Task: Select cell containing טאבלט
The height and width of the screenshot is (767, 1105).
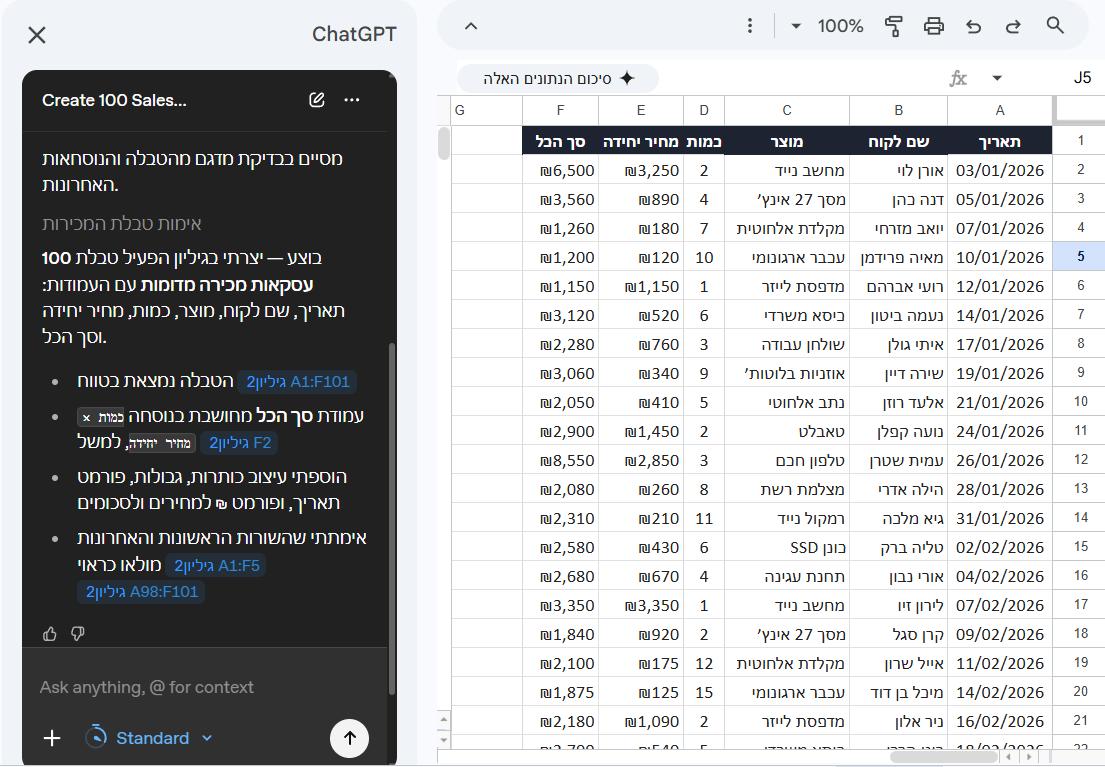Action: [787, 431]
